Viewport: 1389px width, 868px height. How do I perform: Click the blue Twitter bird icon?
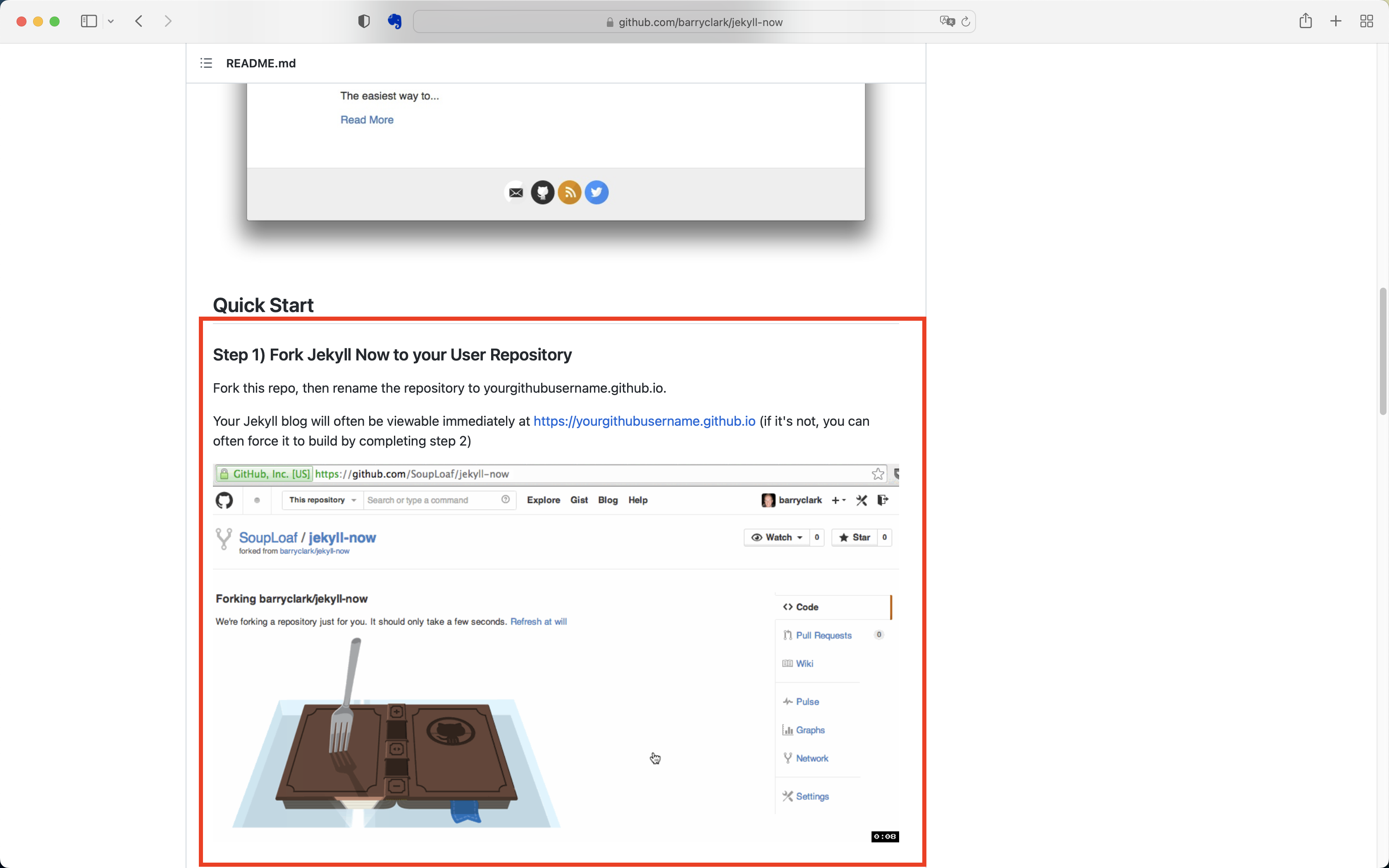point(597,192)
